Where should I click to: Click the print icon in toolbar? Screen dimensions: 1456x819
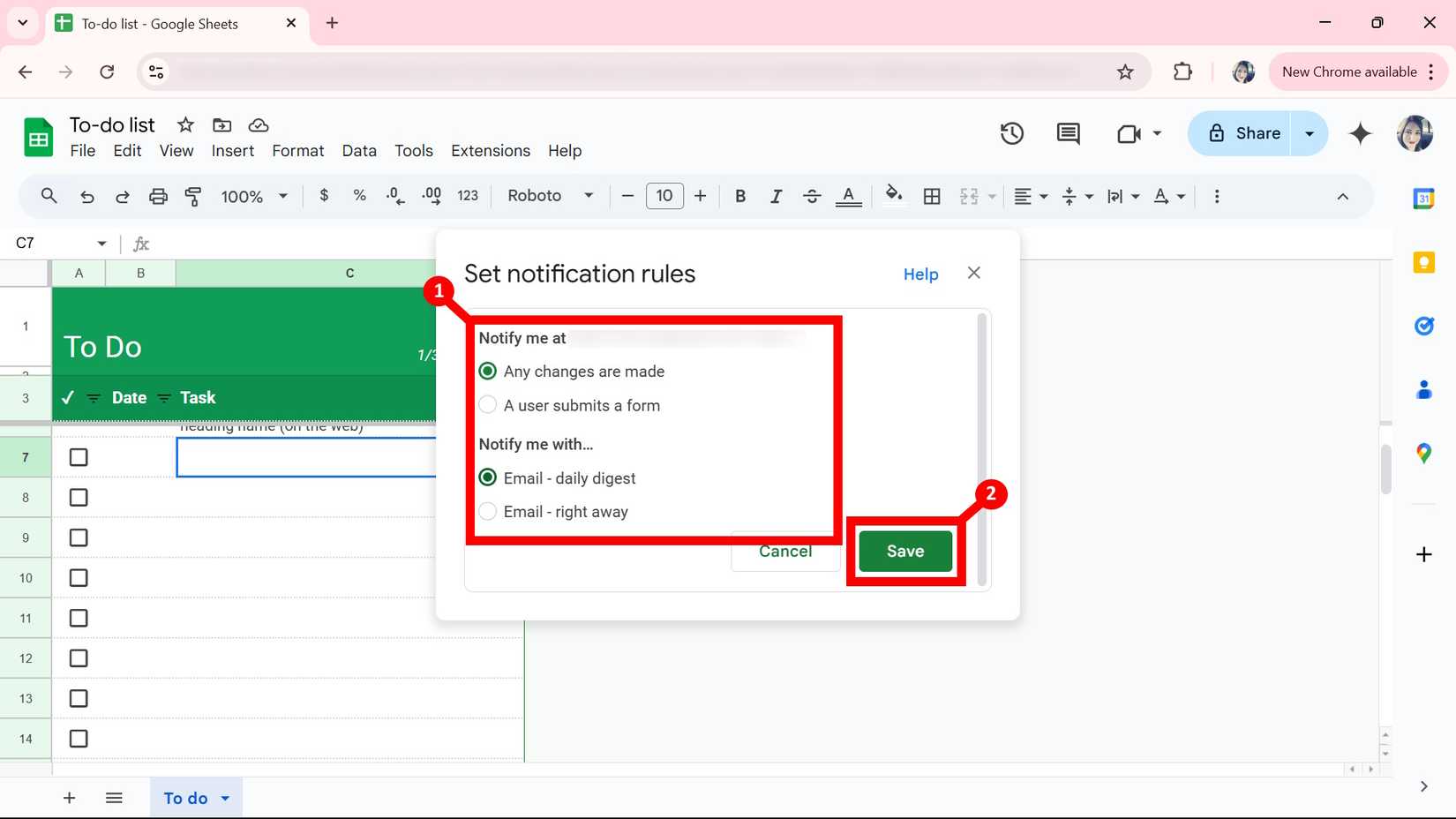158,196
